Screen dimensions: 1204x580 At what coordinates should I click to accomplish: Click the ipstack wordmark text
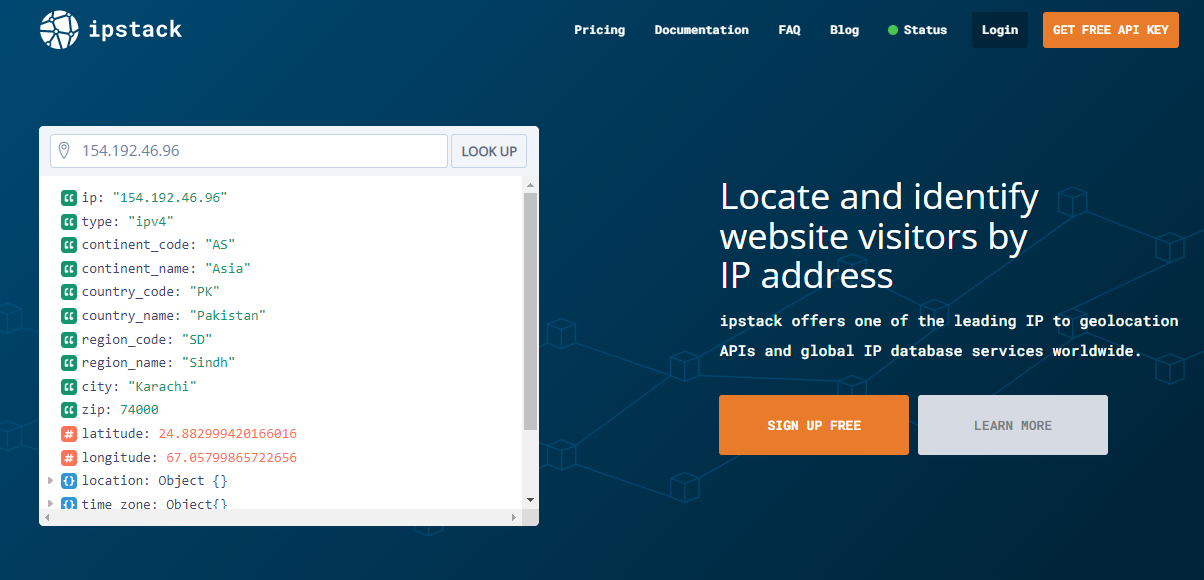click(x=135, y=29)
